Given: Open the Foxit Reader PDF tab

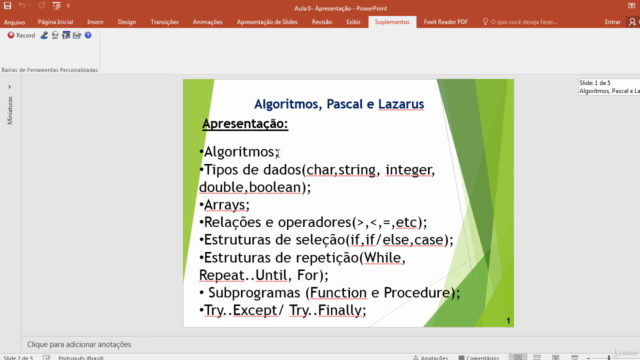Looking at the screenshot, I should click(446, 22).
